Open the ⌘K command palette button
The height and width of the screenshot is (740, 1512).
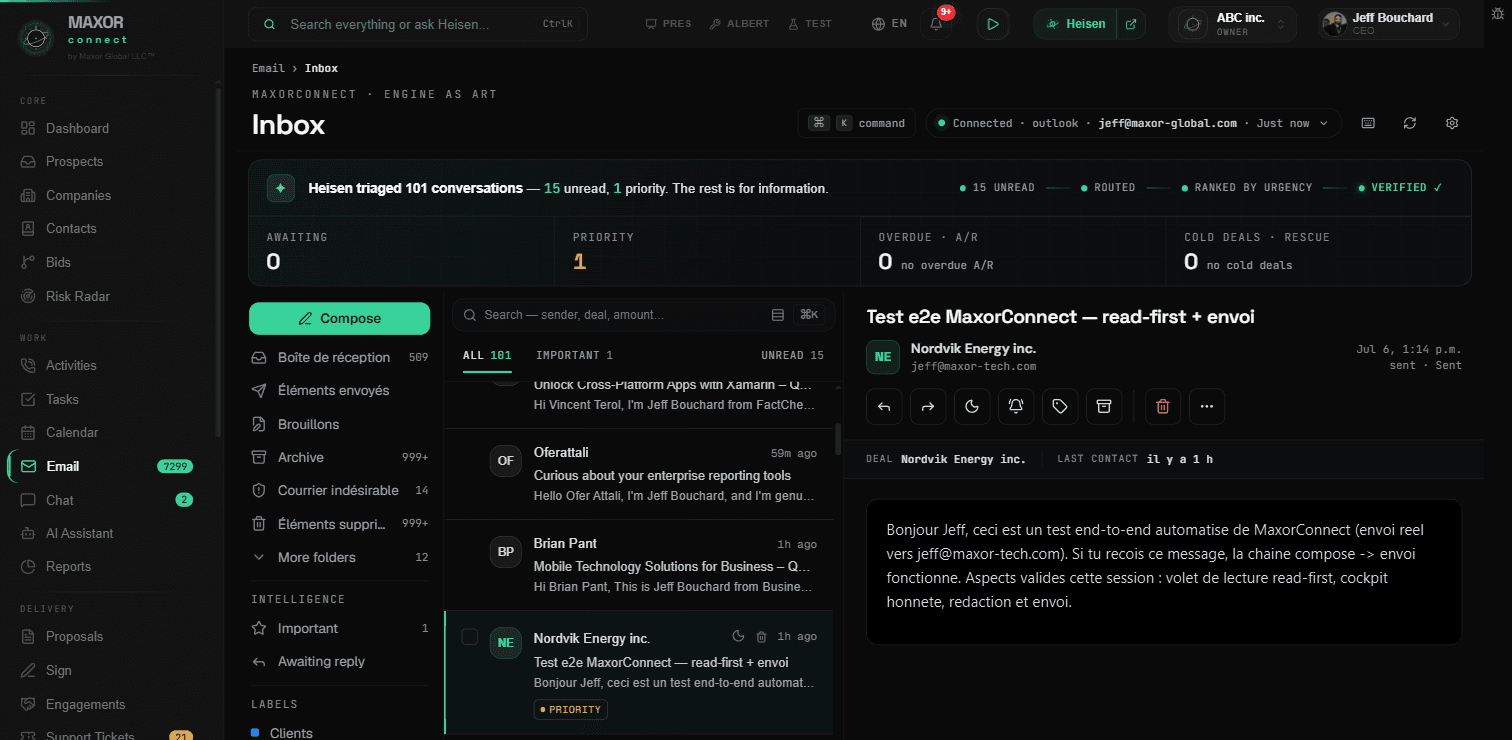pos(856,123)
